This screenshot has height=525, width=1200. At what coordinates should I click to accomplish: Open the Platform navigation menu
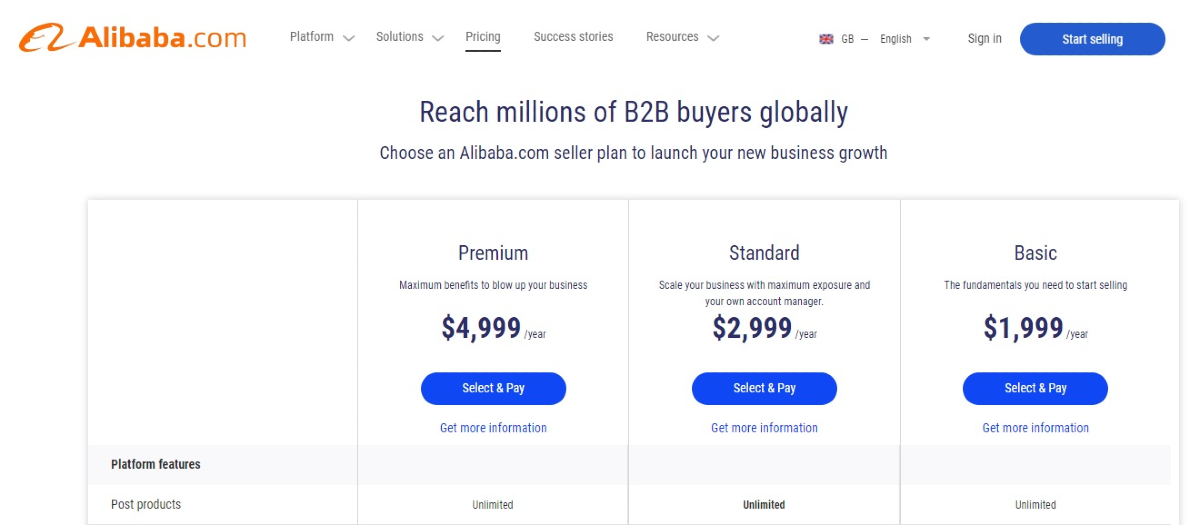point(312,37)
